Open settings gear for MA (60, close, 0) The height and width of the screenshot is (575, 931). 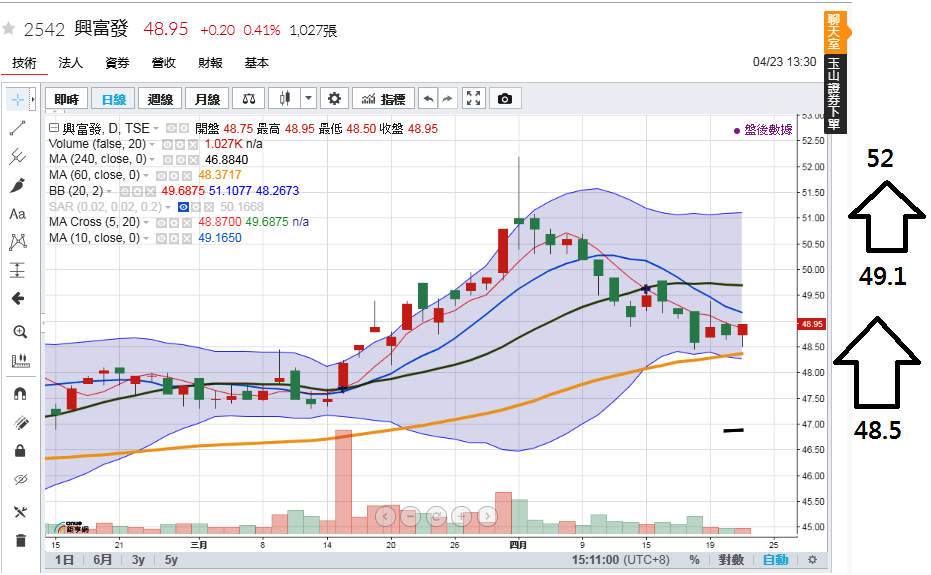pos(174,176)
